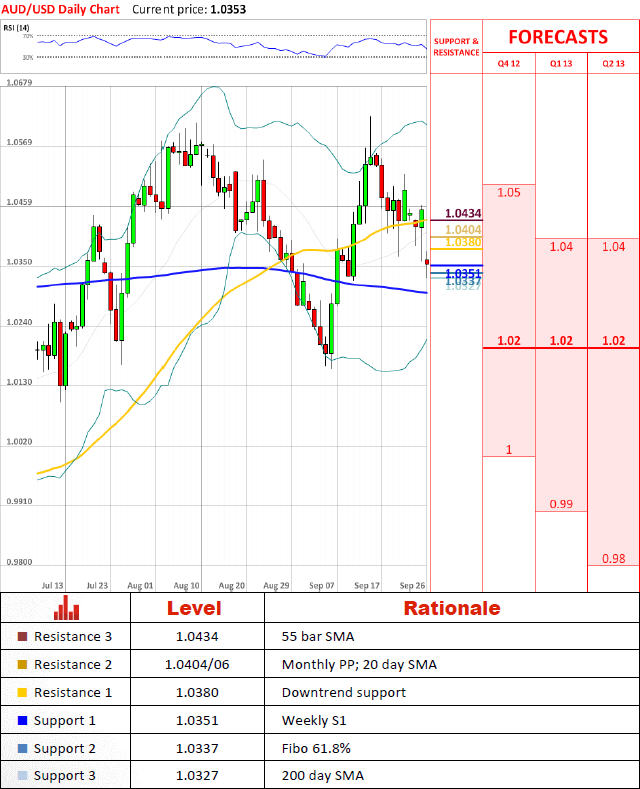This screenshot has height=789, width=640.
Task: Click the 1.0434 resistance level label on chart
Action: coord(463,214)
